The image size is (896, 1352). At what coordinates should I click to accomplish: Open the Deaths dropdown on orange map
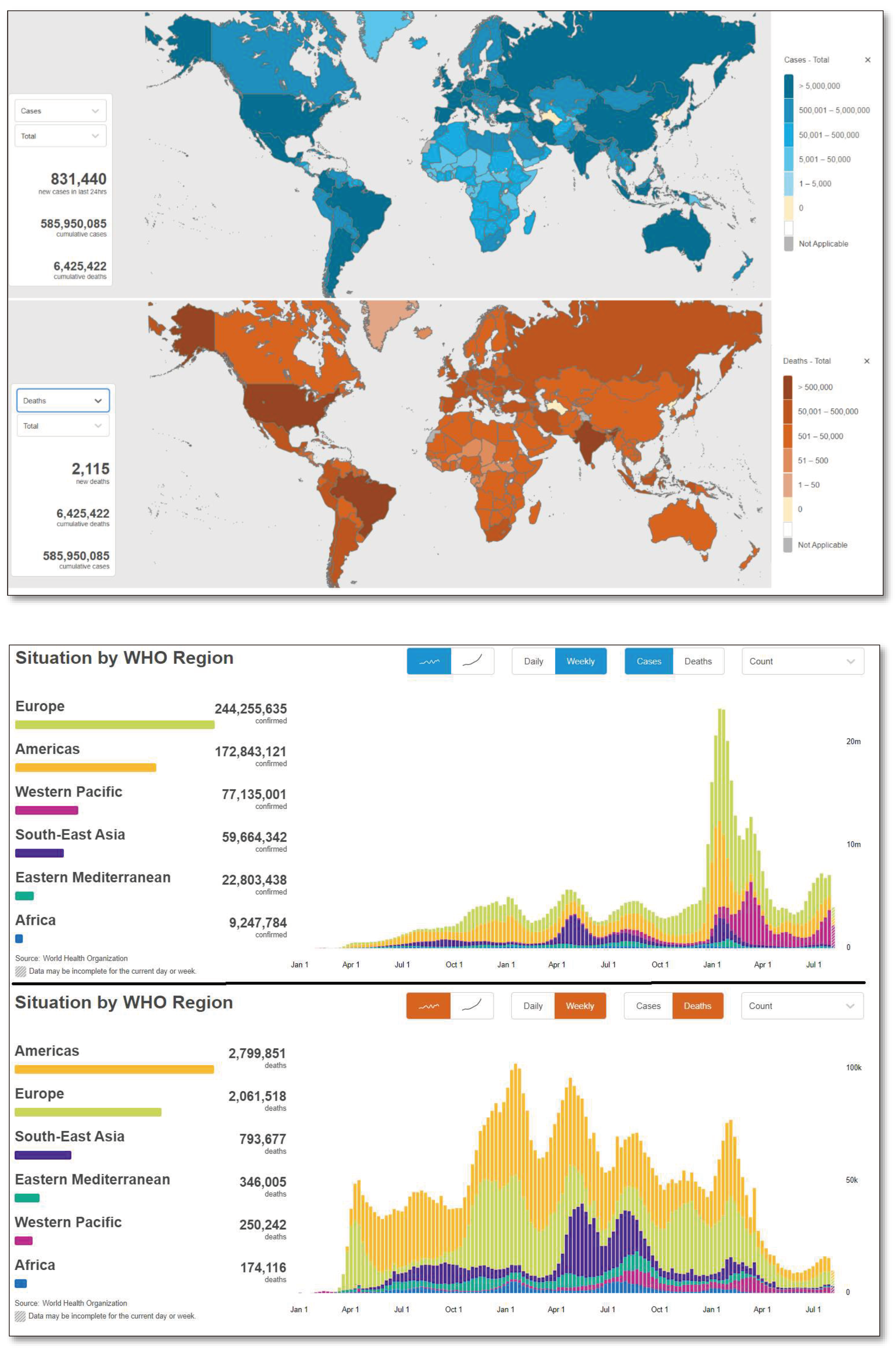click(x=63, y=401)
